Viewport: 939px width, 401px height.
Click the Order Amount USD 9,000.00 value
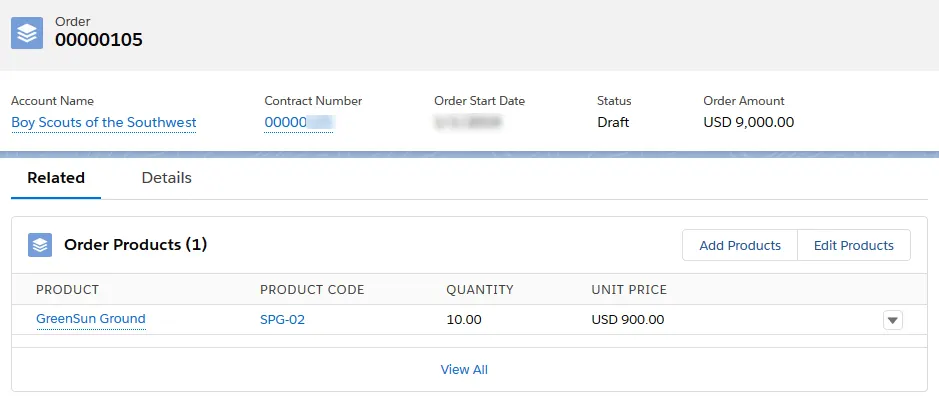(x=749, y=123)
